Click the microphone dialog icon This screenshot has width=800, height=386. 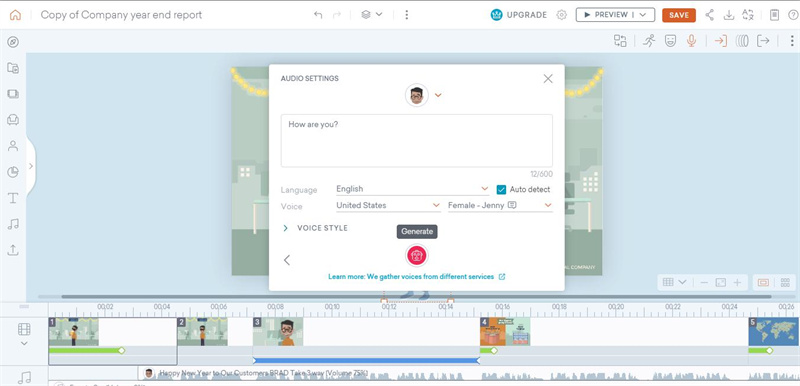(691, 41)
